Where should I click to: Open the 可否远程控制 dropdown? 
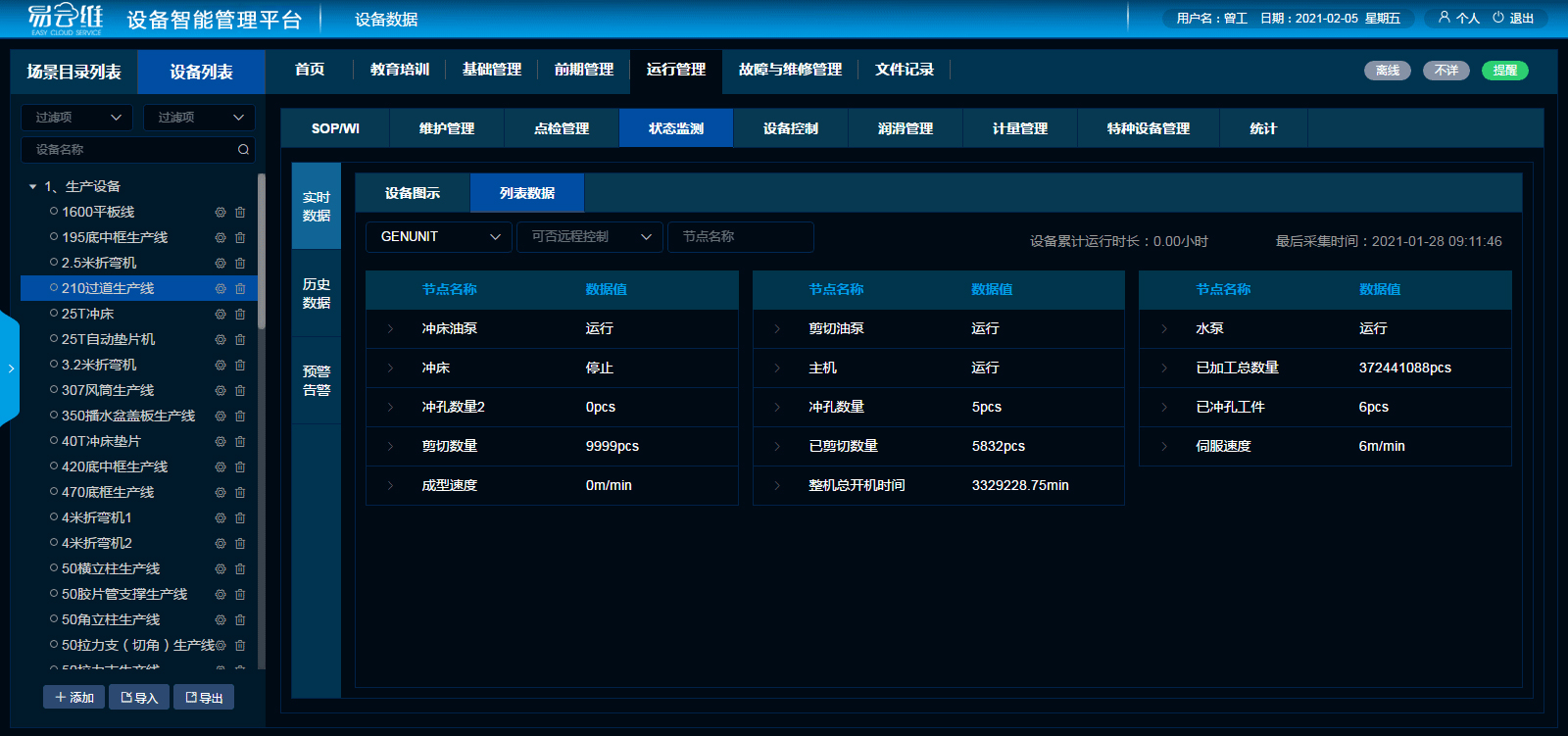point(590,237)
